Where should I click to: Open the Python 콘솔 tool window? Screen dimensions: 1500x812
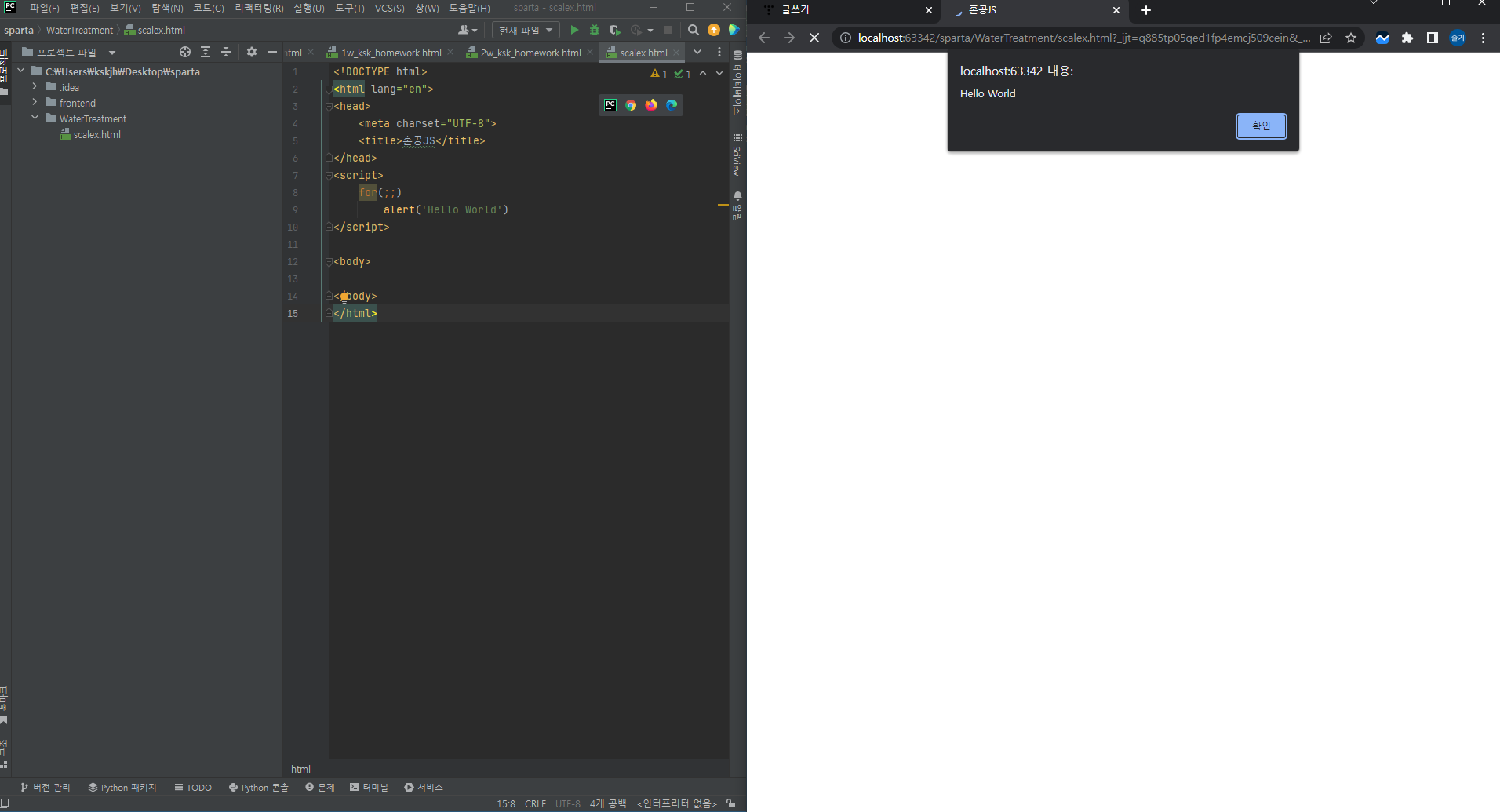(x=259, y=787)
